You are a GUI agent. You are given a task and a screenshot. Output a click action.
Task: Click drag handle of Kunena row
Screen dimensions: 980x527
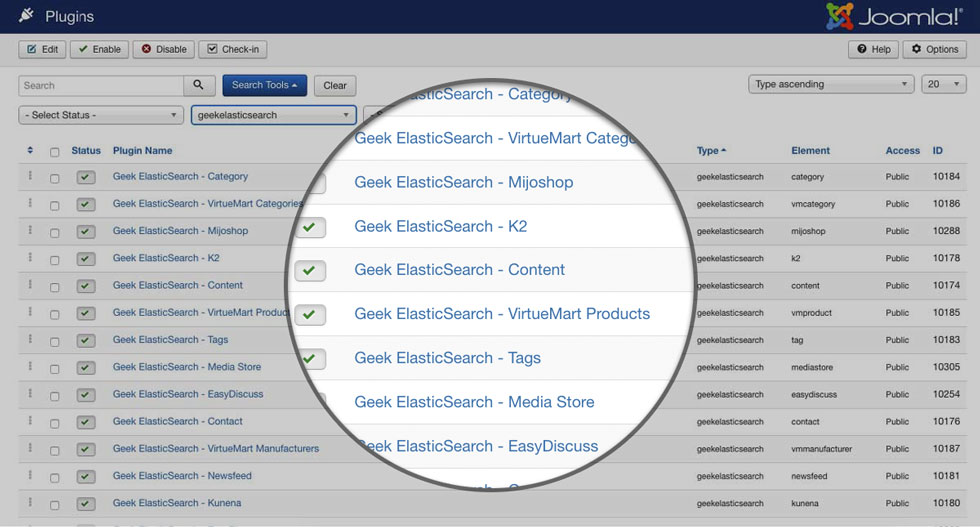coord(30,503)
